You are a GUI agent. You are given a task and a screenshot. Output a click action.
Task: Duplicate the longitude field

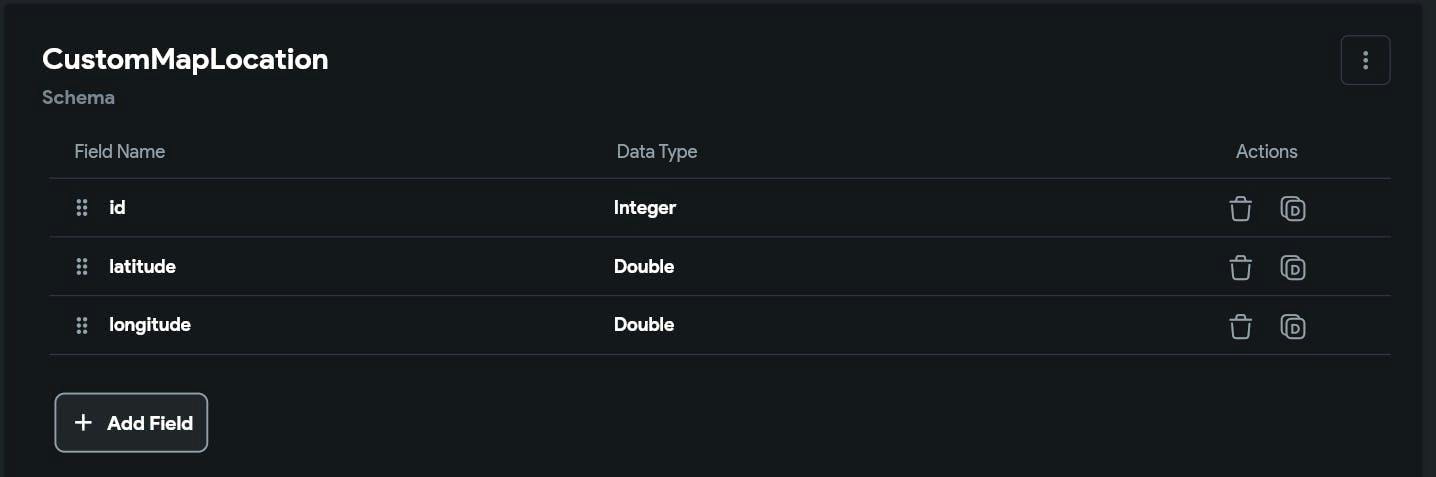point(1293,326)
